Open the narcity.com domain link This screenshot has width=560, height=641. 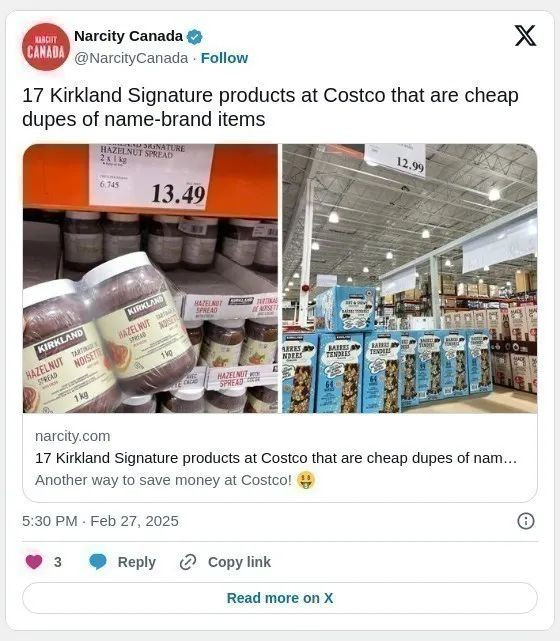click(x=73, y=436)
